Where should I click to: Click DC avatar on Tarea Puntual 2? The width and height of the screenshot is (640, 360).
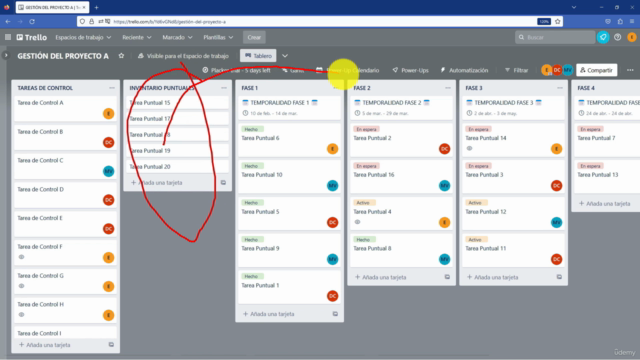[444, 149]
